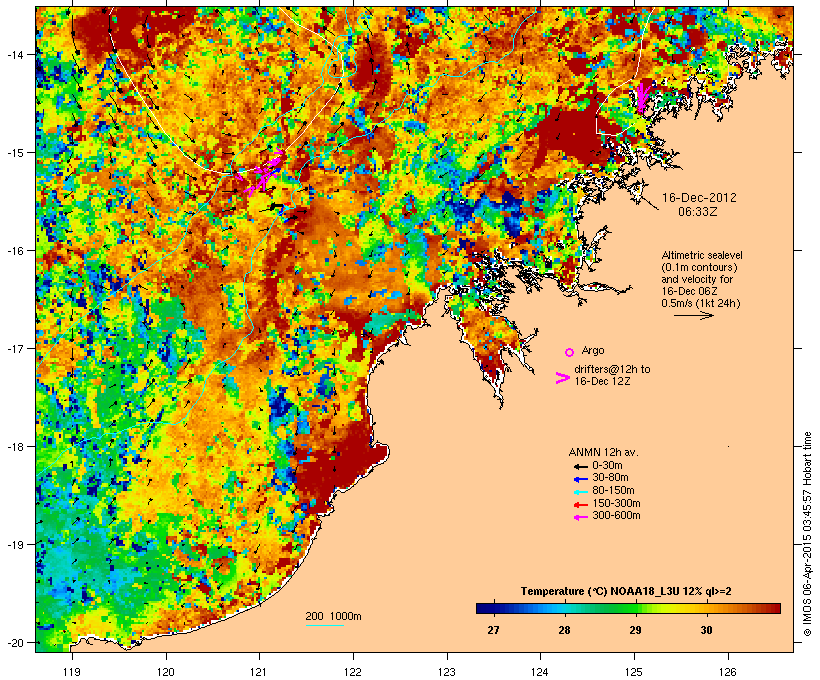Click the black 0-30m ANMN arrow
Image resolution: width=820 pixels, height=680 pixels.
point(581,467)
